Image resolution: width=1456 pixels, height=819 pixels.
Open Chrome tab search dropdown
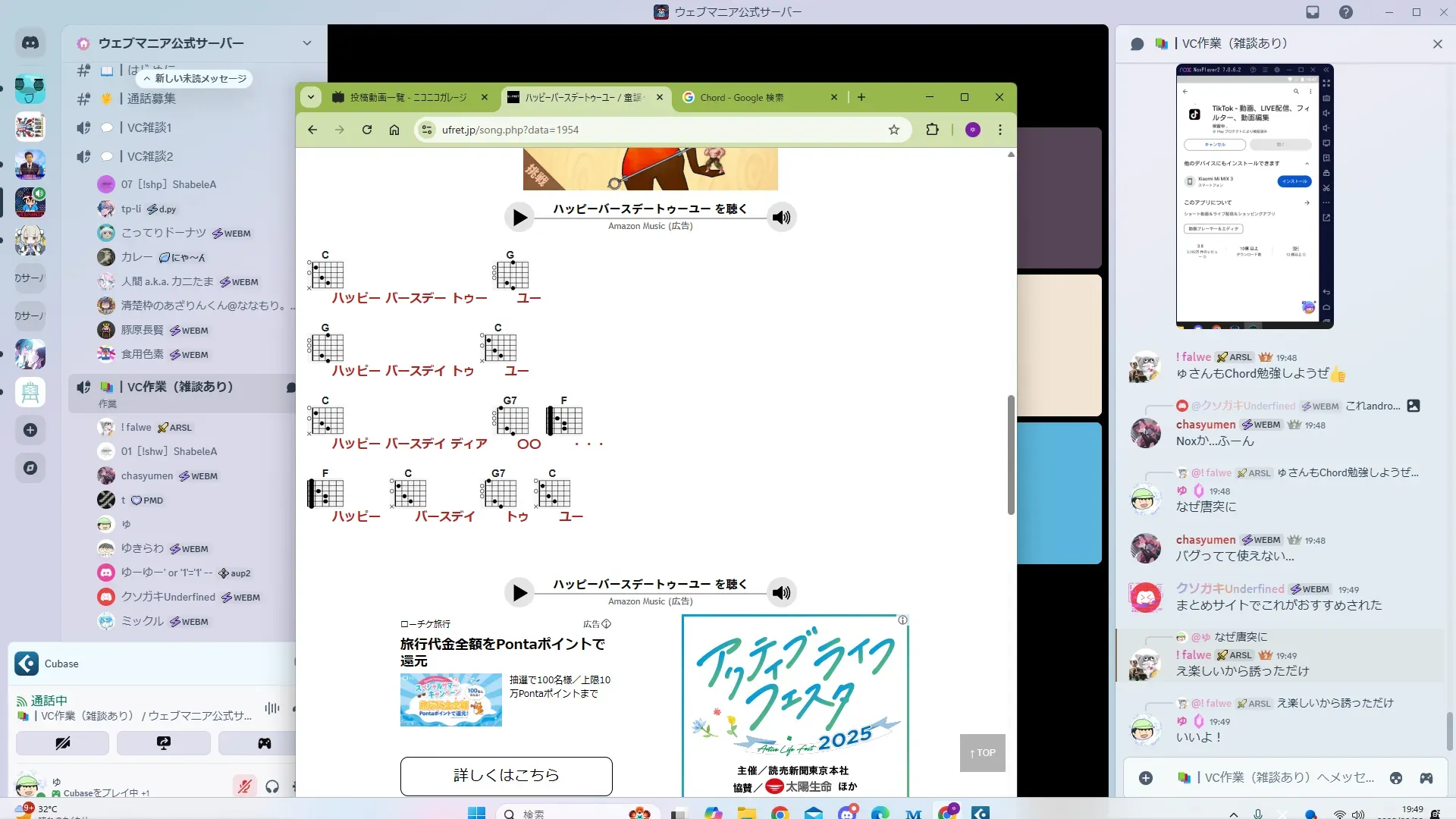[x=311, y=97]
